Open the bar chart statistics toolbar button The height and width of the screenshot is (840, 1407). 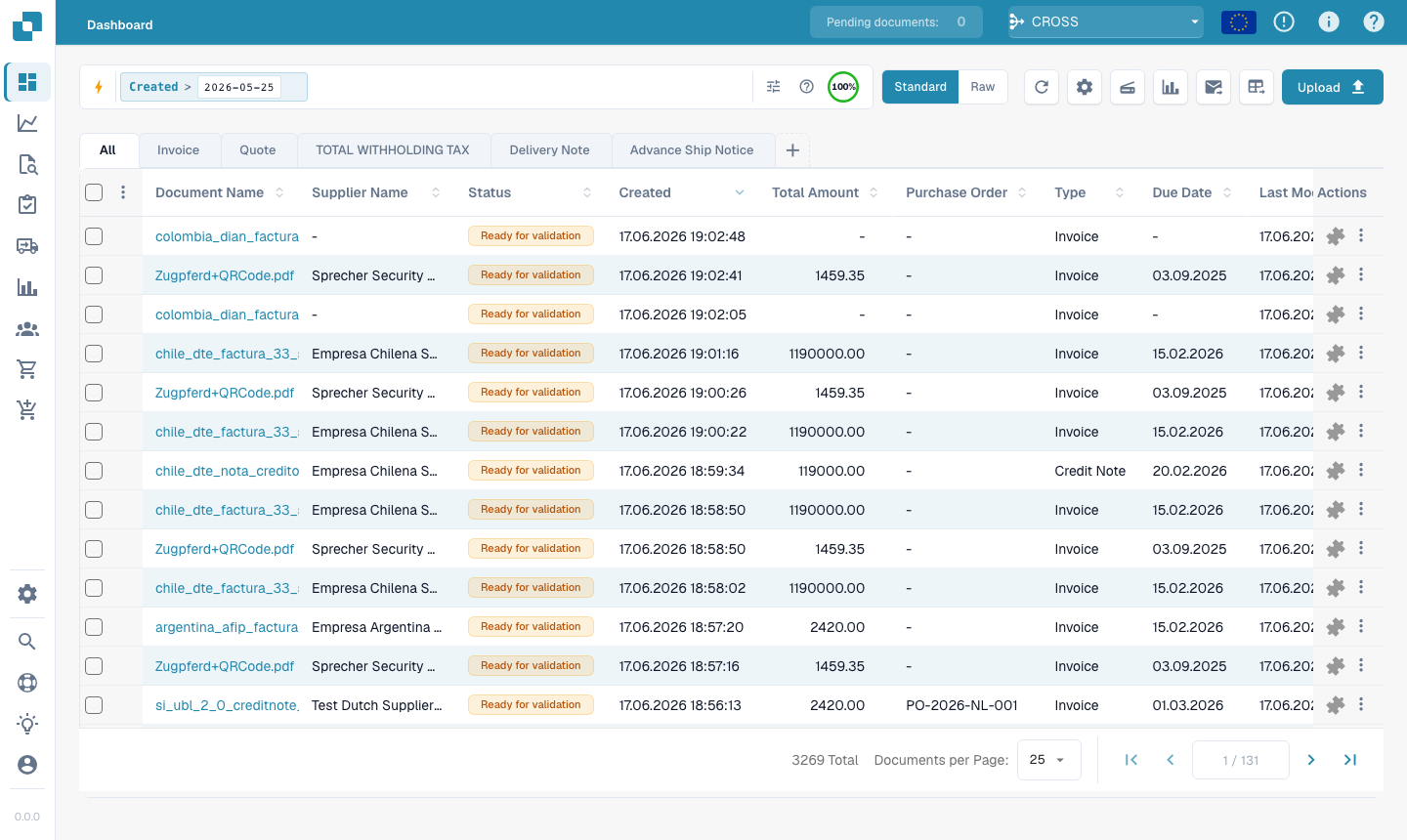1171,87
